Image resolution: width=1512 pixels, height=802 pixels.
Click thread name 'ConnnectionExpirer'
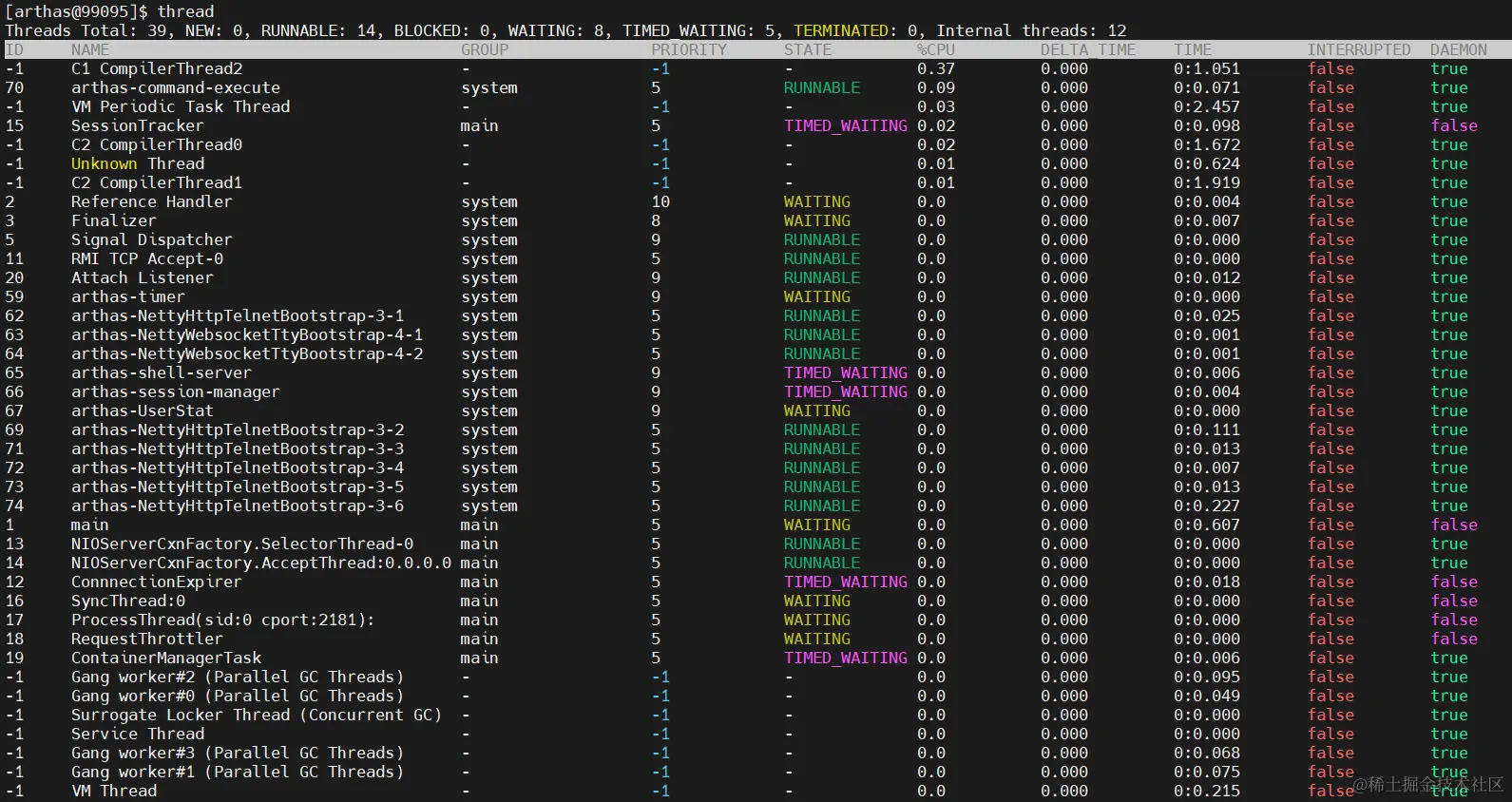pos(157,582)
